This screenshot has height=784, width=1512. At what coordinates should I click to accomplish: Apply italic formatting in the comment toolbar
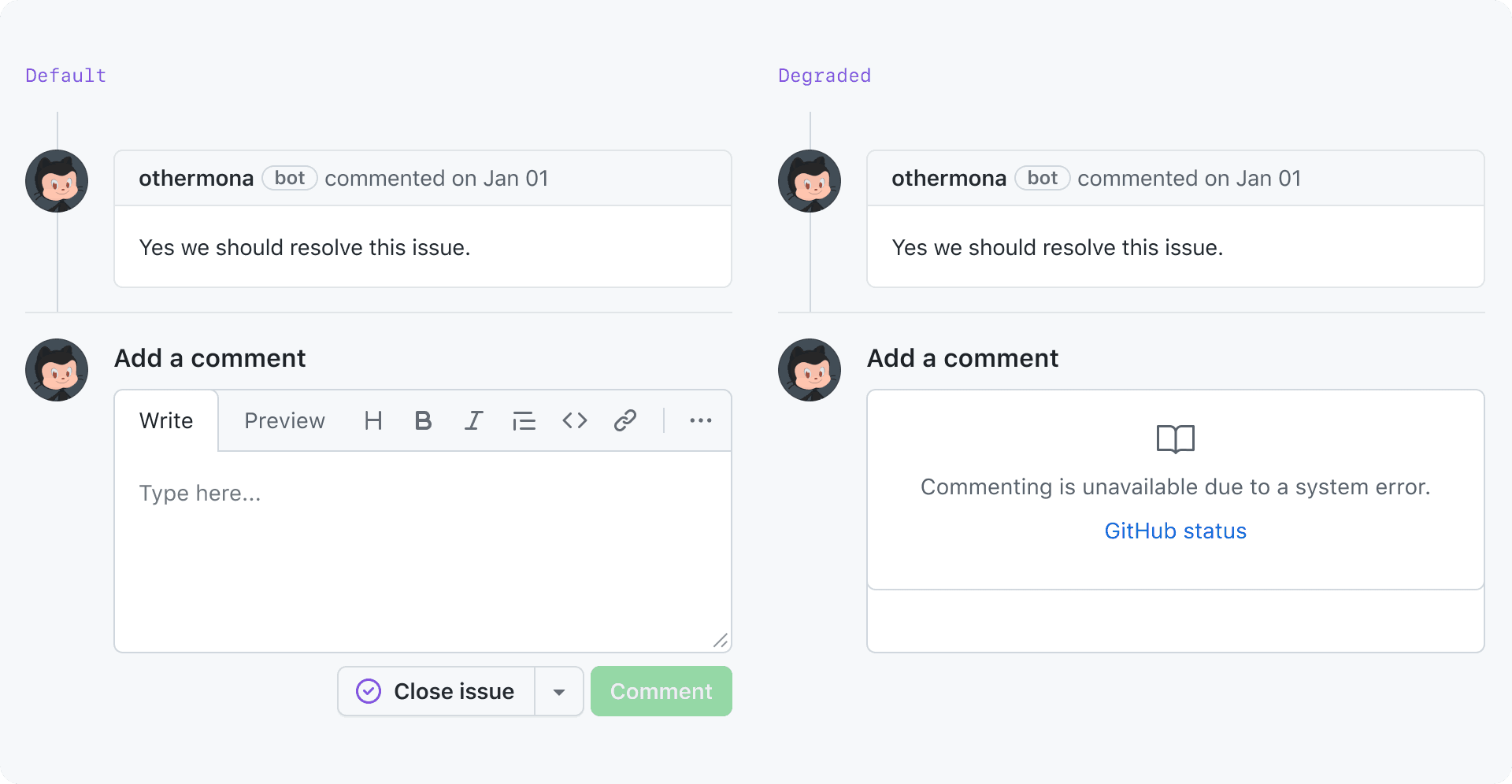473,420
